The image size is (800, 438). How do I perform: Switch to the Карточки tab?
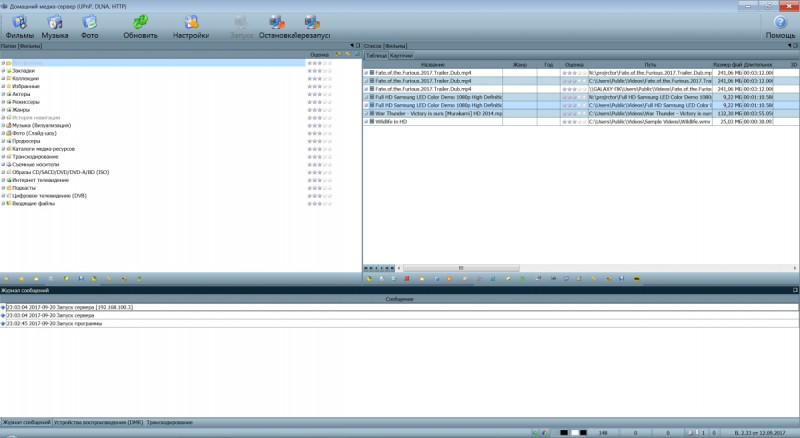pyautogui.click(x=401, y=55)
